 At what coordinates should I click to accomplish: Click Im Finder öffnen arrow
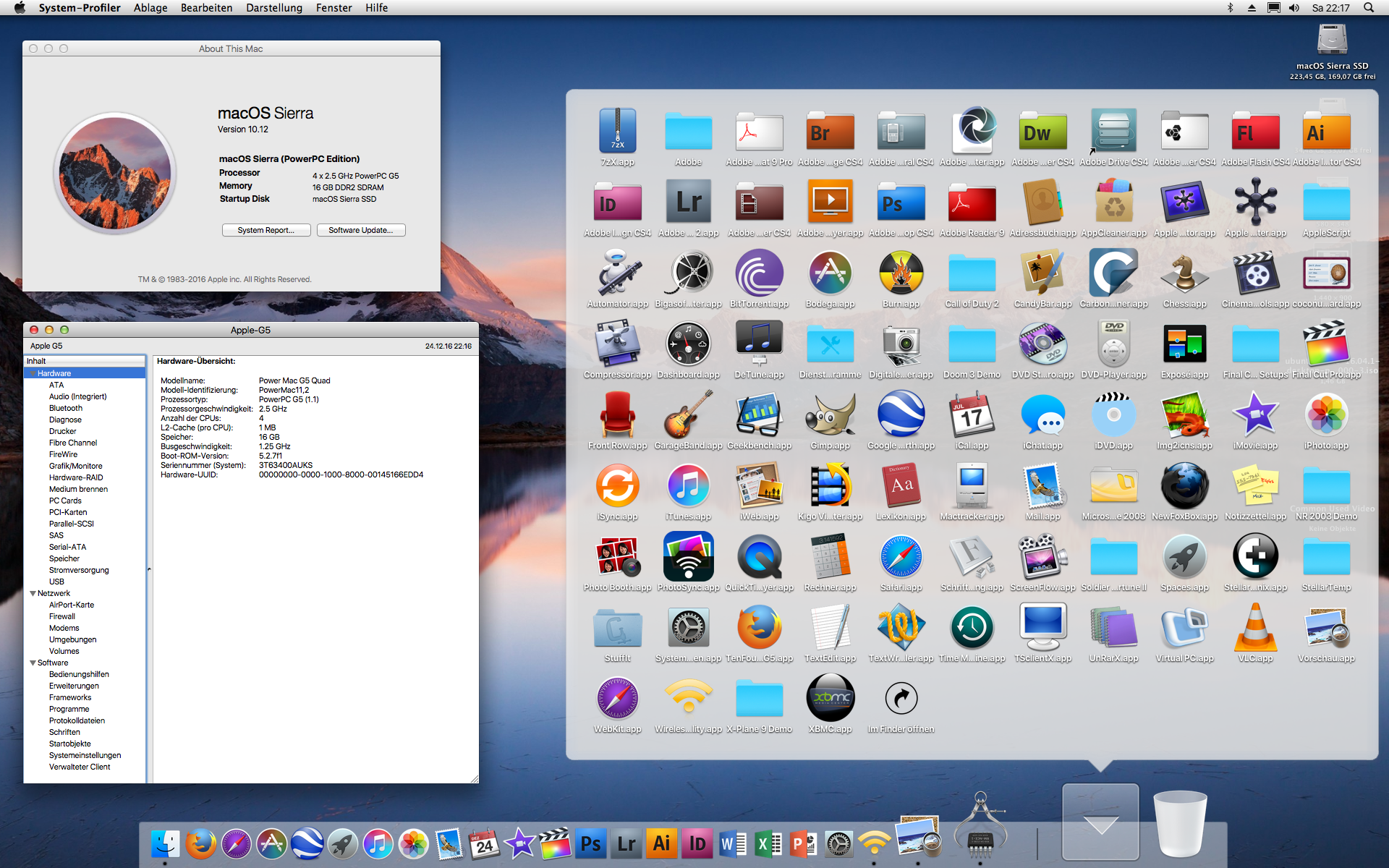coord(901,699)
